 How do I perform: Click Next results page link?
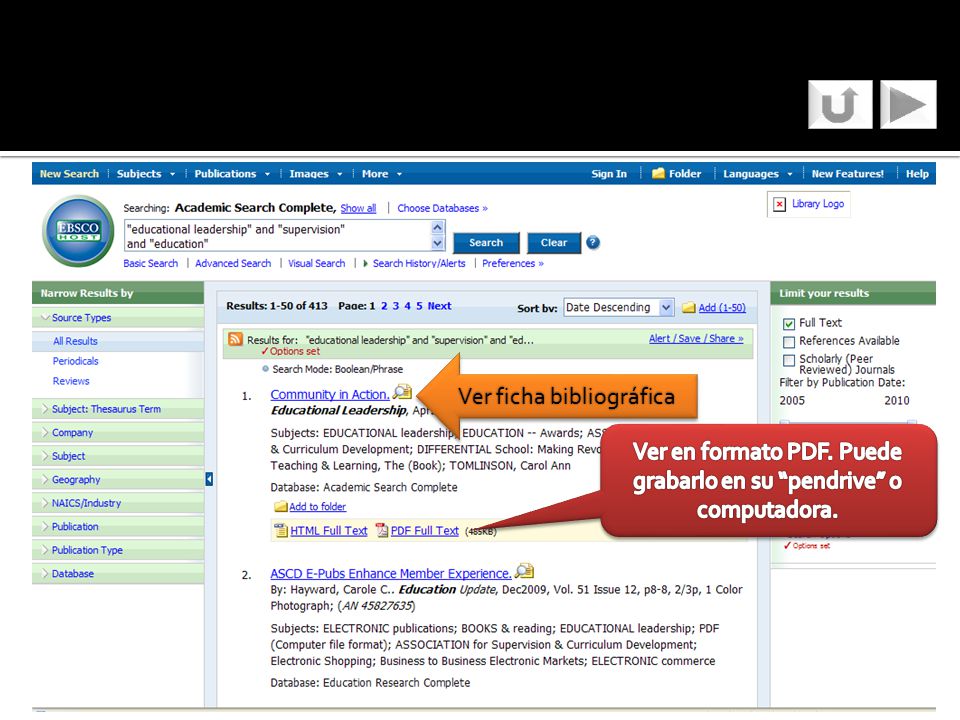(x=439, y=306)
